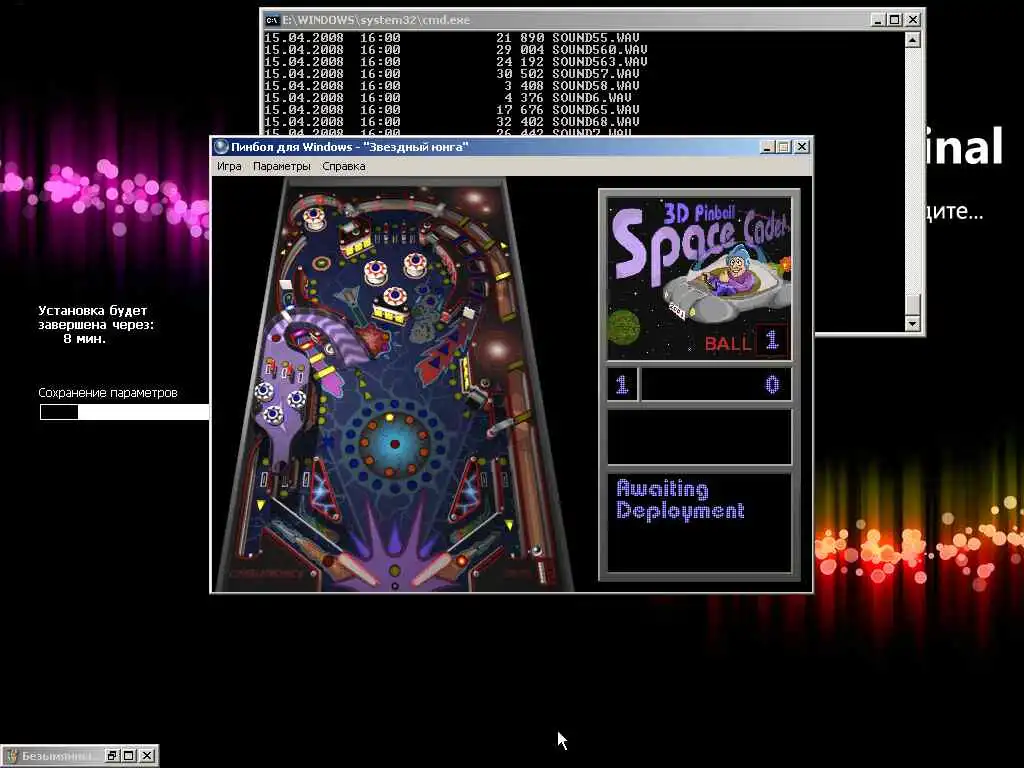
Task: Click the SOUND55.WAV line in cmd
Action: pos(451,38)
